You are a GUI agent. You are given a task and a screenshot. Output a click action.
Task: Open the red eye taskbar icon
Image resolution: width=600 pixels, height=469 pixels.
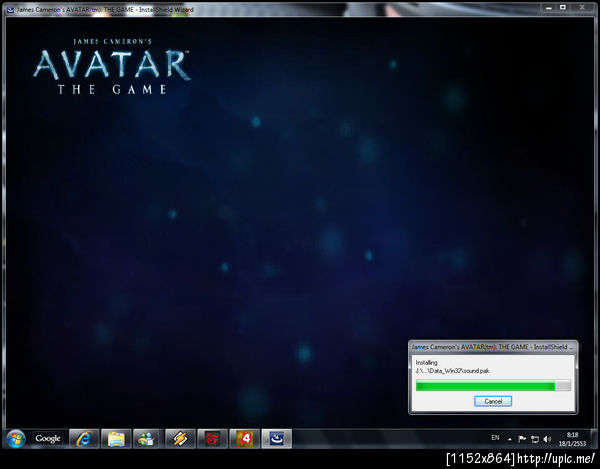(x=212, y=438)
